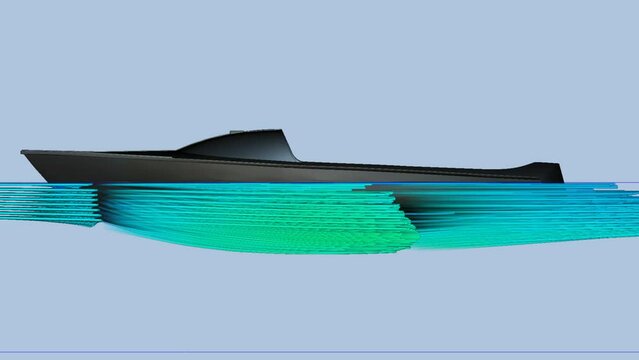Viewport: 639px width, 360px height.
Task: Click the raised stern fin of the boat
Action: (x=538, y=171)
